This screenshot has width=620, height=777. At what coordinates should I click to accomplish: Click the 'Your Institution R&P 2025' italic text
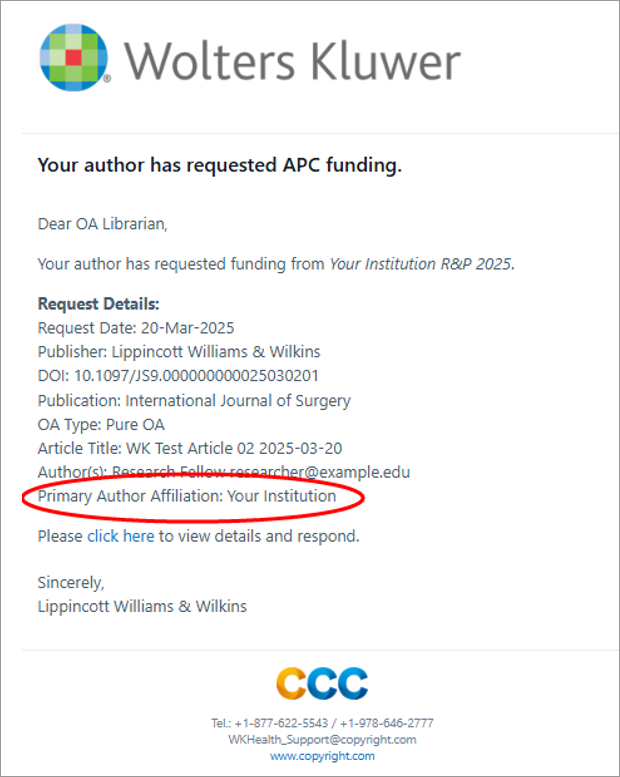pyautogui.click(x=422, y=264)
